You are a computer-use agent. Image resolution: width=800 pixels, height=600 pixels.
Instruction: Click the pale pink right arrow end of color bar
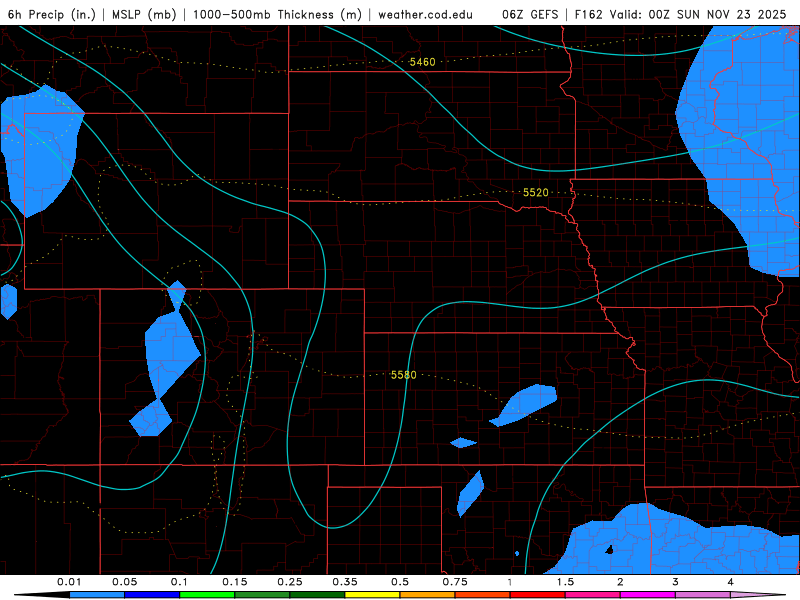(x=758, y=595)
